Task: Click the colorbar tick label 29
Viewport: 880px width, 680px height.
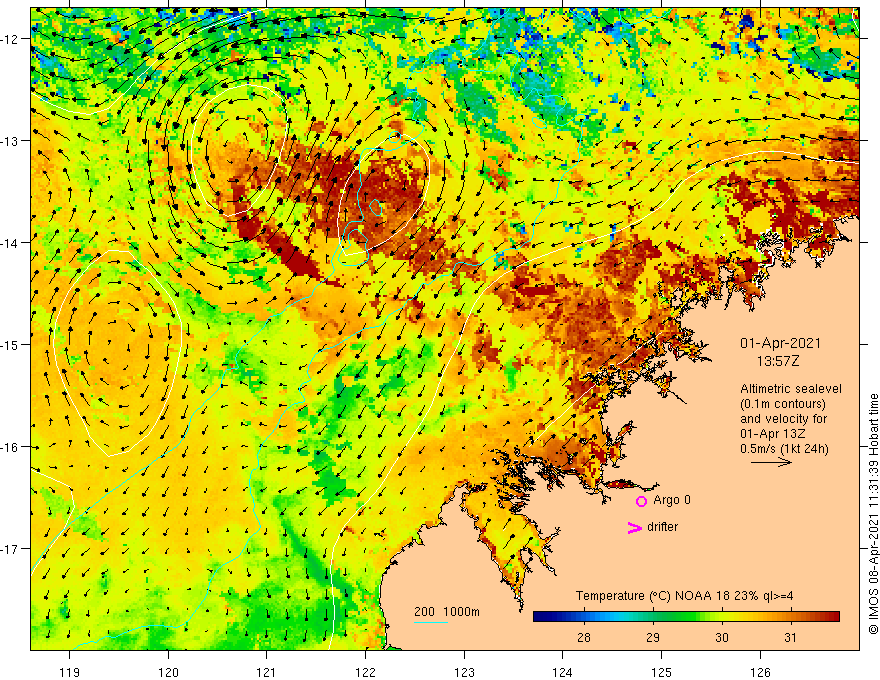Action: [x=653, y=637]
